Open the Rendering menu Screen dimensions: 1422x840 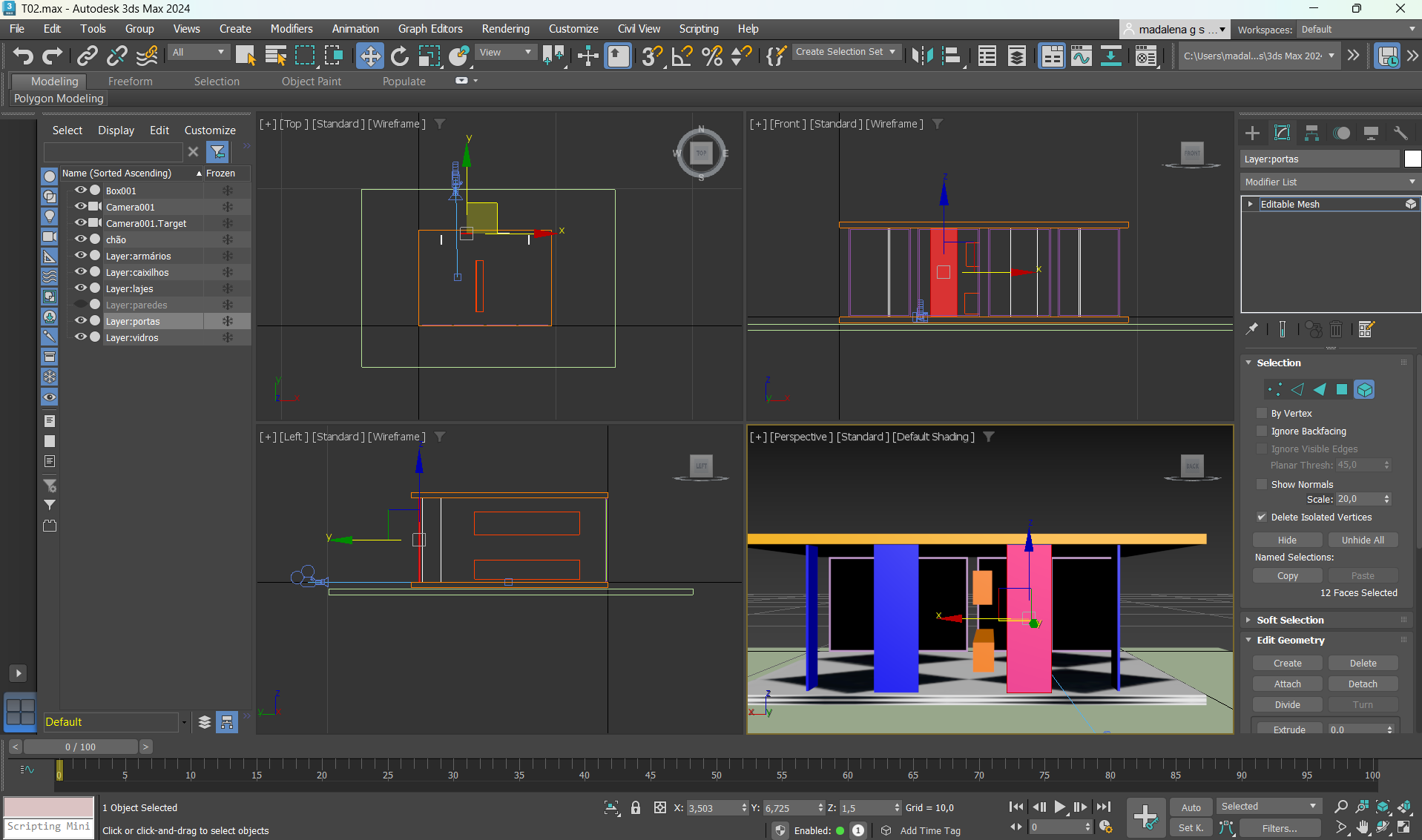505,29
